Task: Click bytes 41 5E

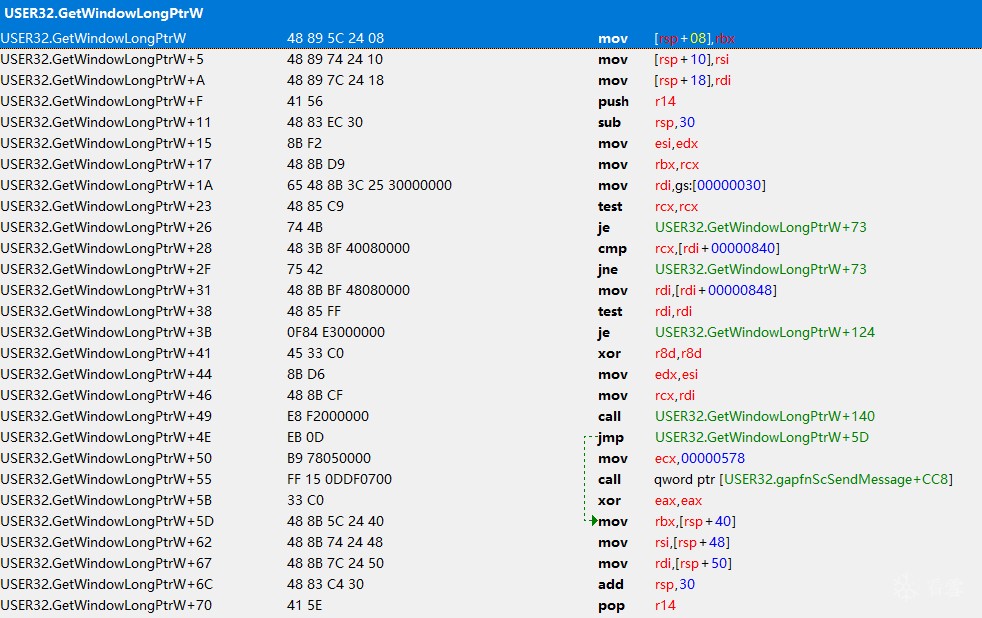Action: [x=304, y=605]
